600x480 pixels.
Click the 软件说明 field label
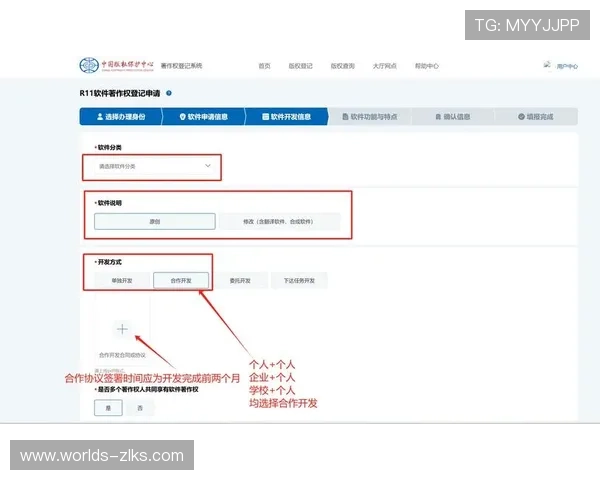point(109,203)
